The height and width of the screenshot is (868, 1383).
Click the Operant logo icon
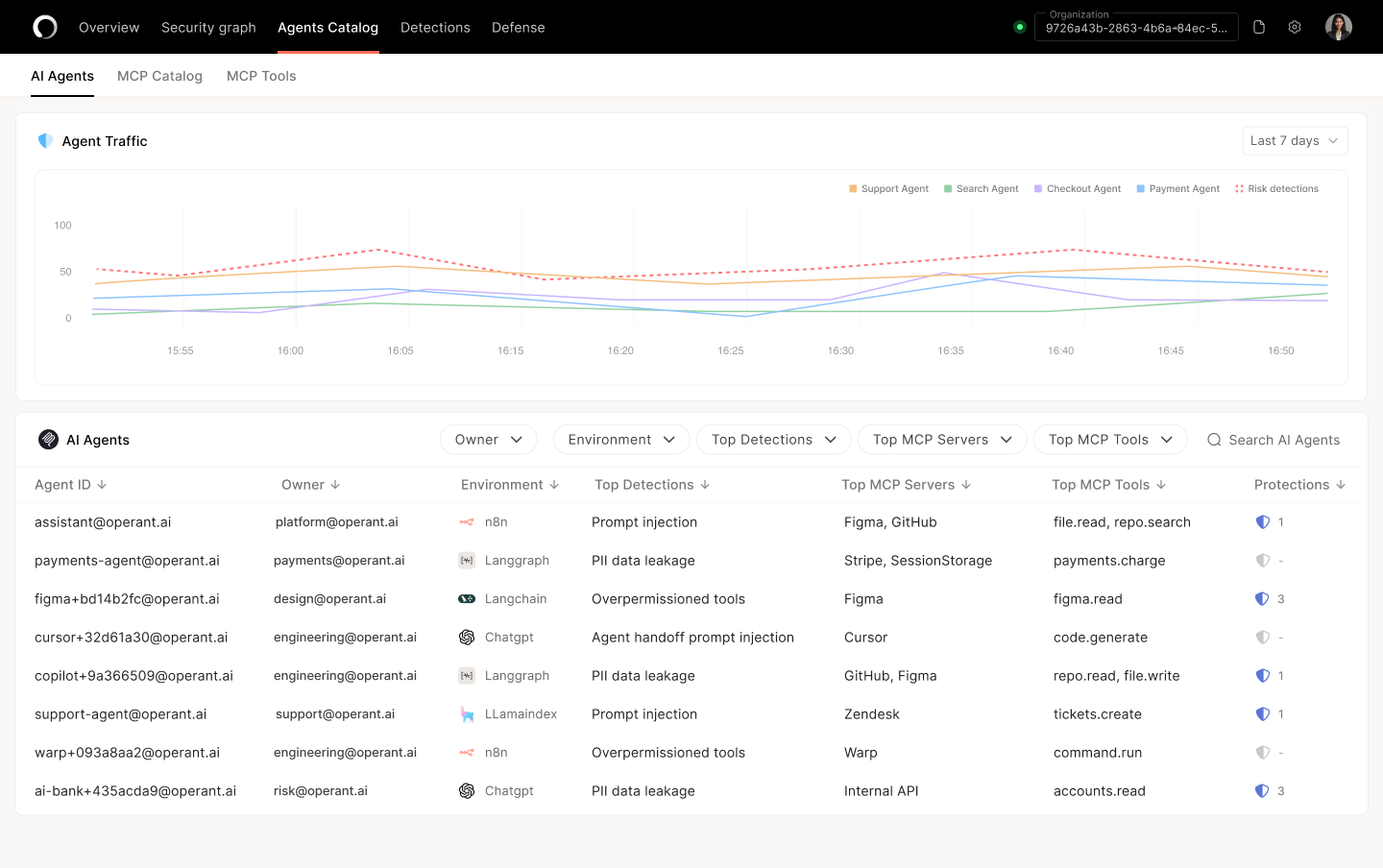[45, 27]
